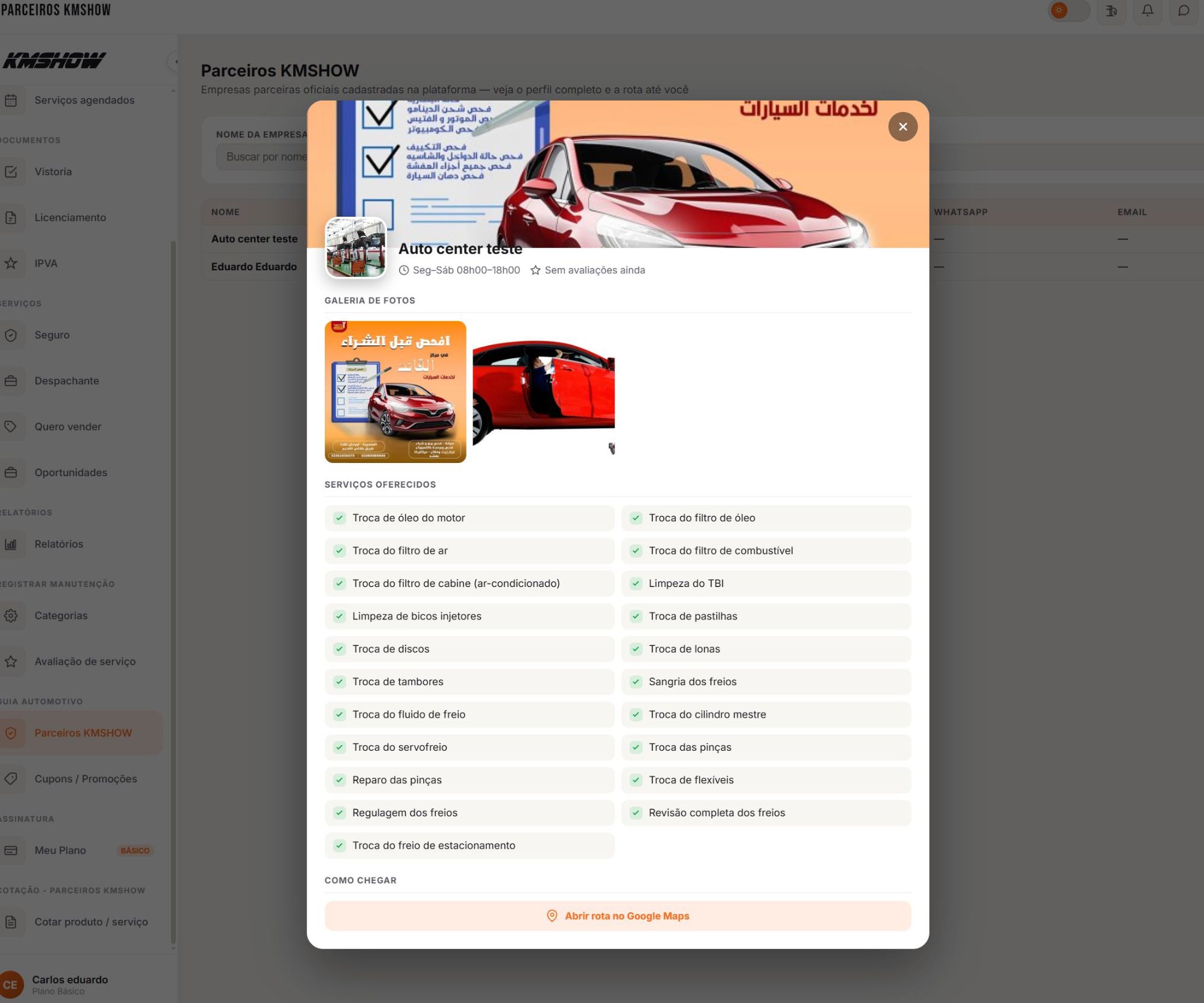Open Auto center teste row in table

point(254,239)
